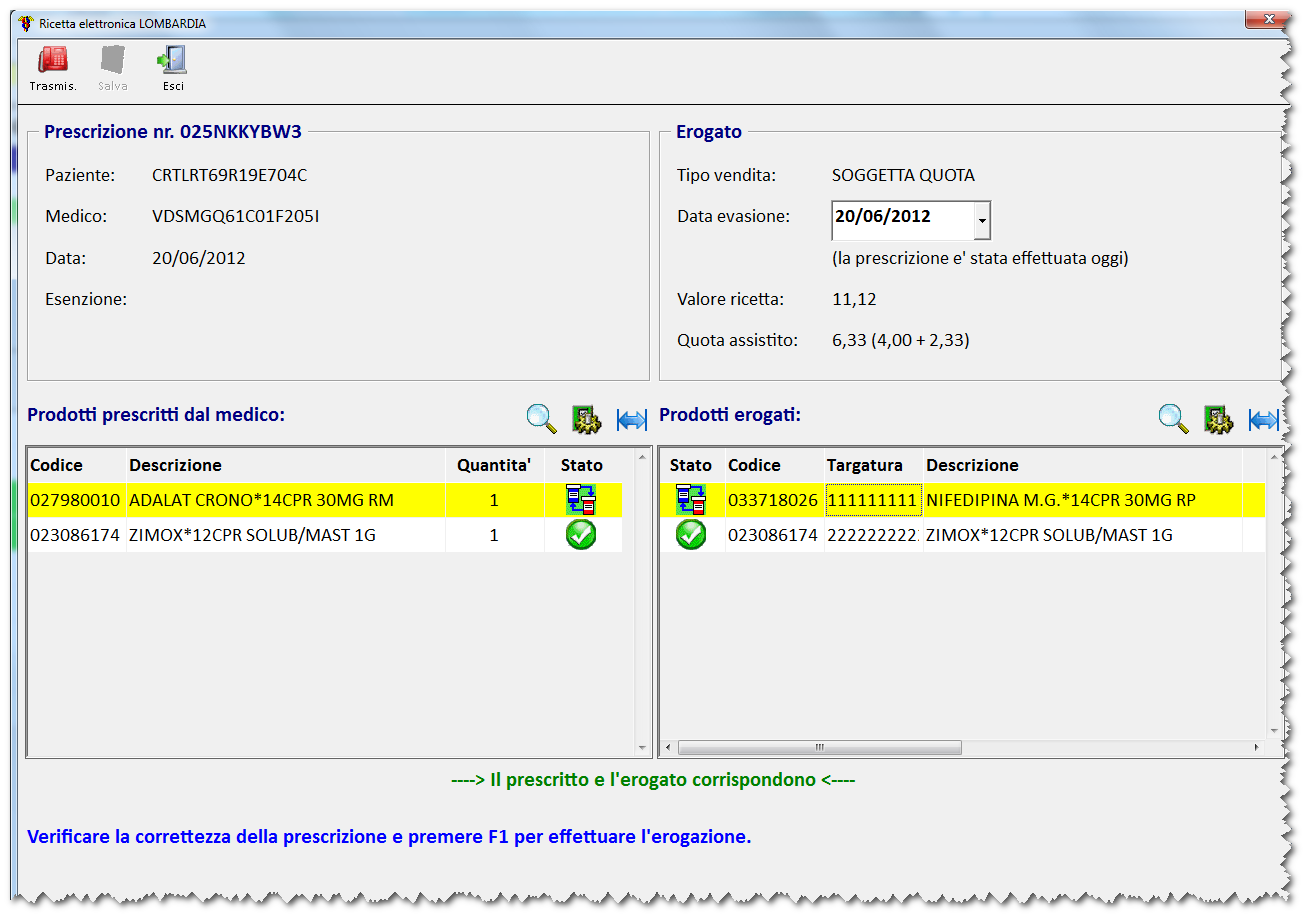The image size is (1309, 920).
Task: Click the Trasmis. telephone toolbar icon
Action: point(53,60)
